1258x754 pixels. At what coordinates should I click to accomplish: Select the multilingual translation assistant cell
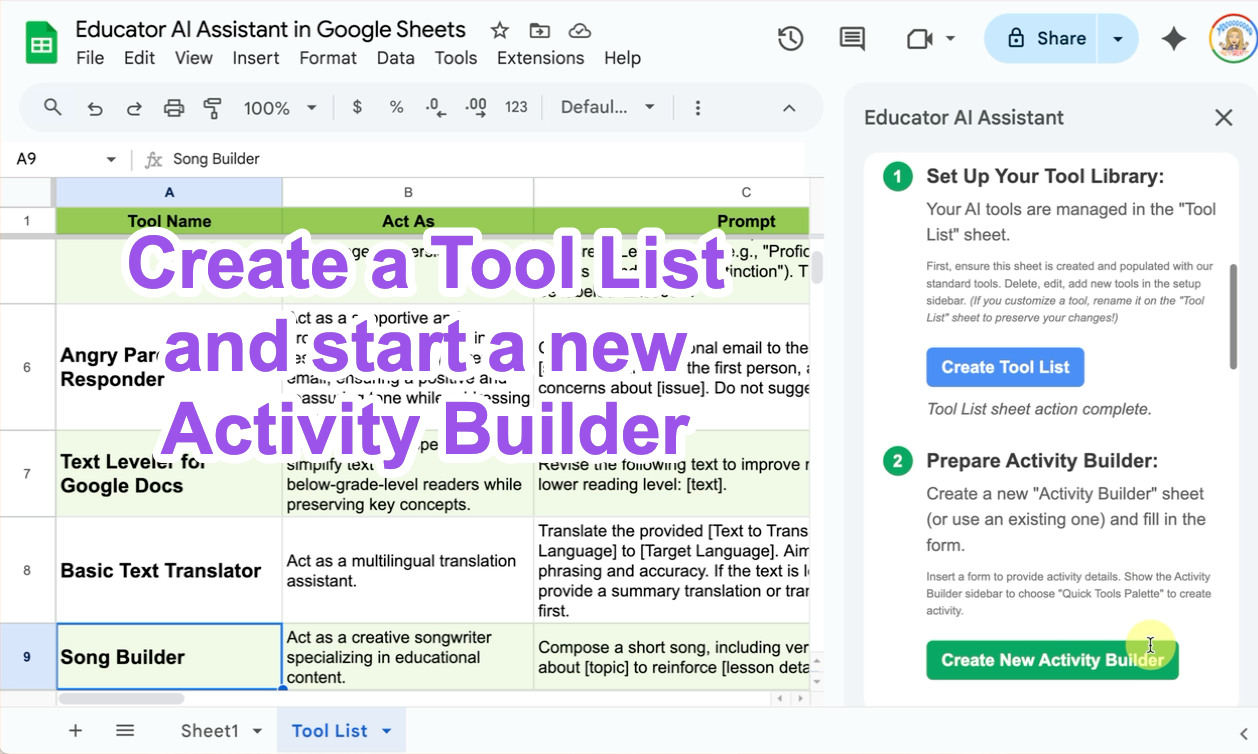click(x=408, y=570)
